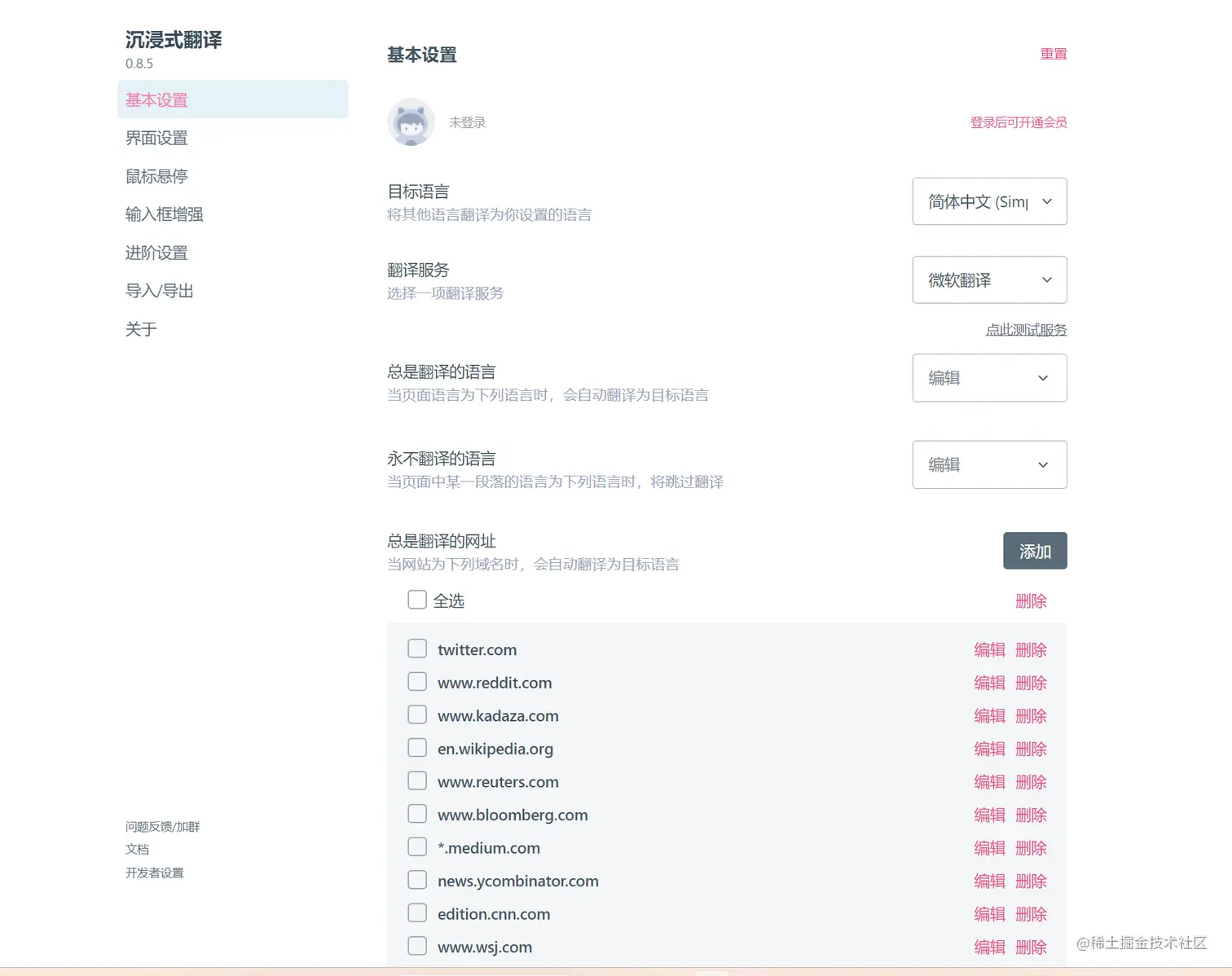Open 鼠标悬停 settings
This screenshot has height=976, width=1232.
(156, 176)
